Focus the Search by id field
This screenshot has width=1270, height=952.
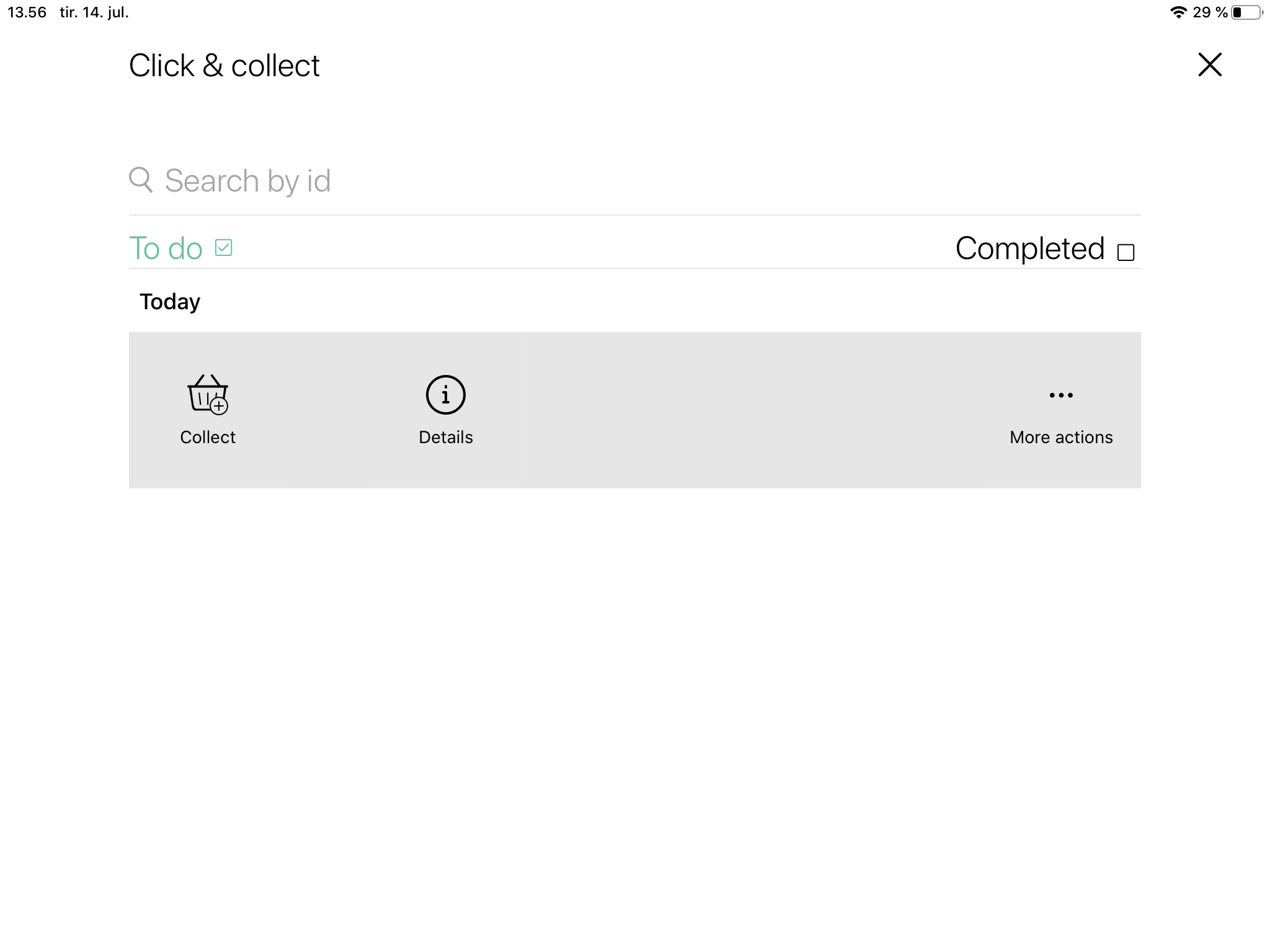click(x=620, y=181)
